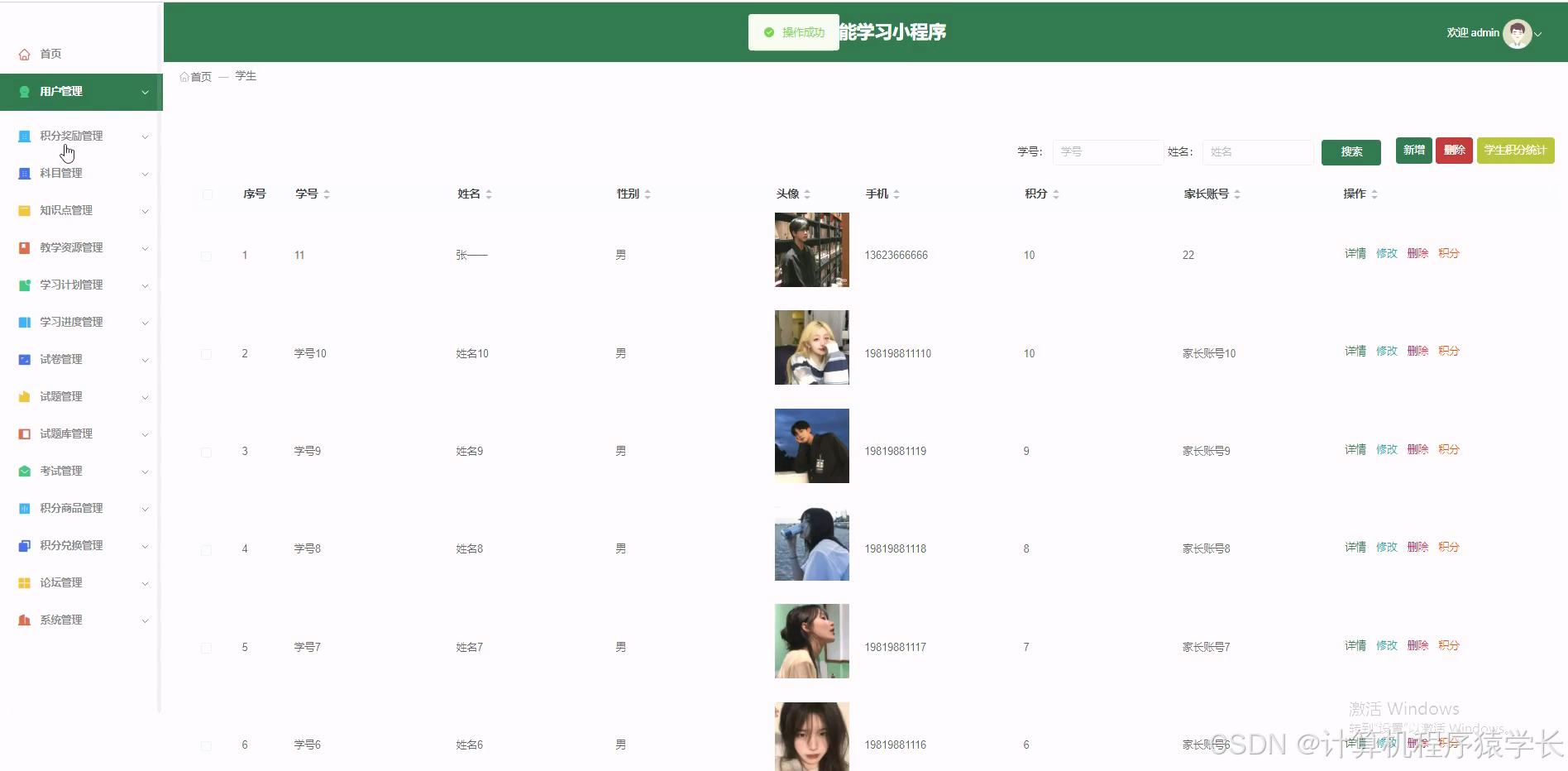Click the avatar photo of 张一一

pos(812,250)
